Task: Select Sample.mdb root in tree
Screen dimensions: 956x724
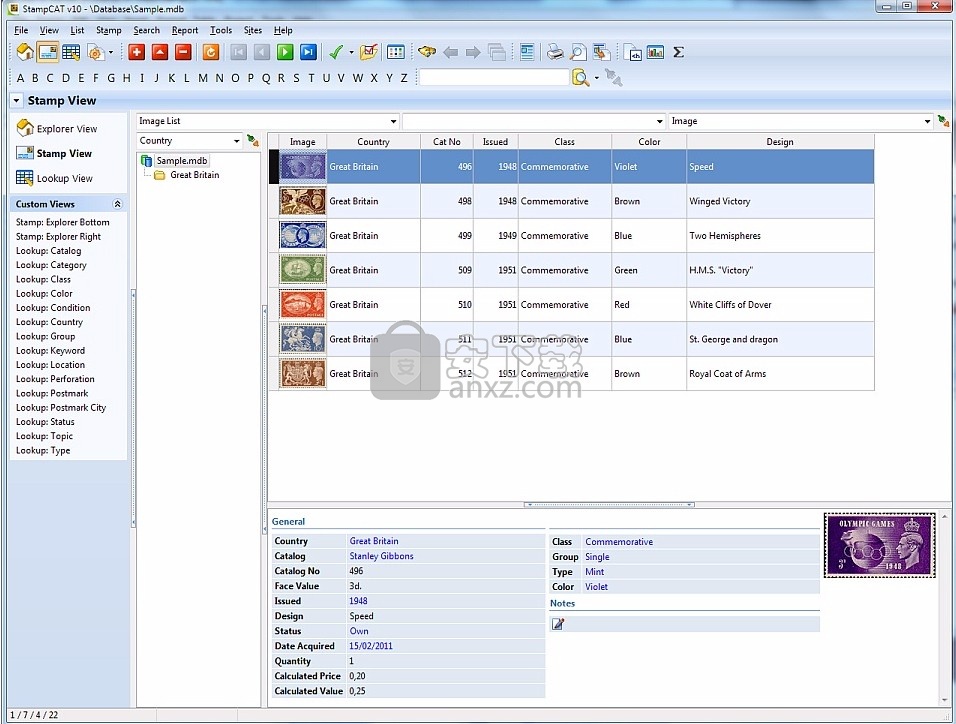Action: [x=182, y=160]
